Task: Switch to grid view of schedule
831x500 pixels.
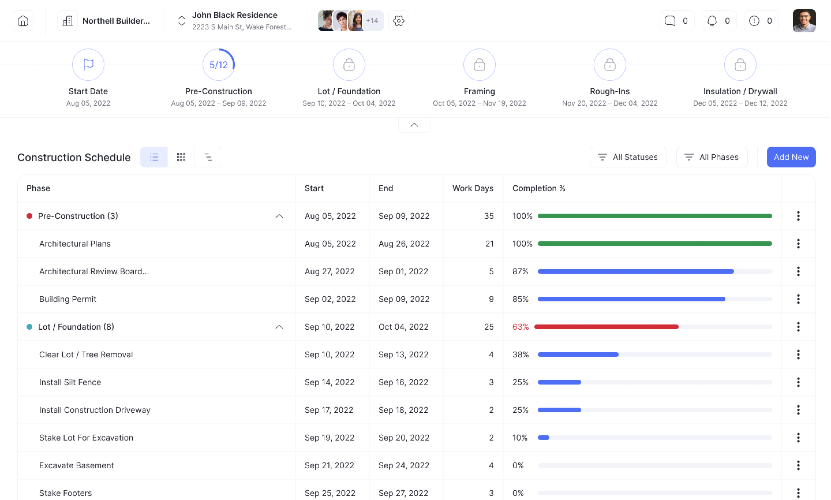Action: [x=181, y=157]
